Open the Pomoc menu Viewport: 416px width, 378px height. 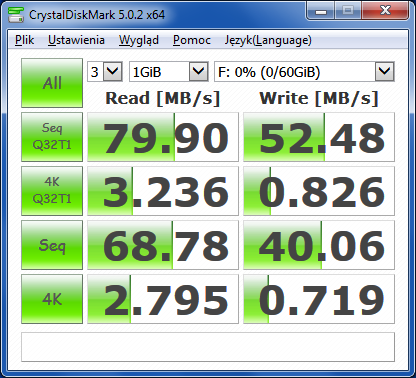pos(192,40)
